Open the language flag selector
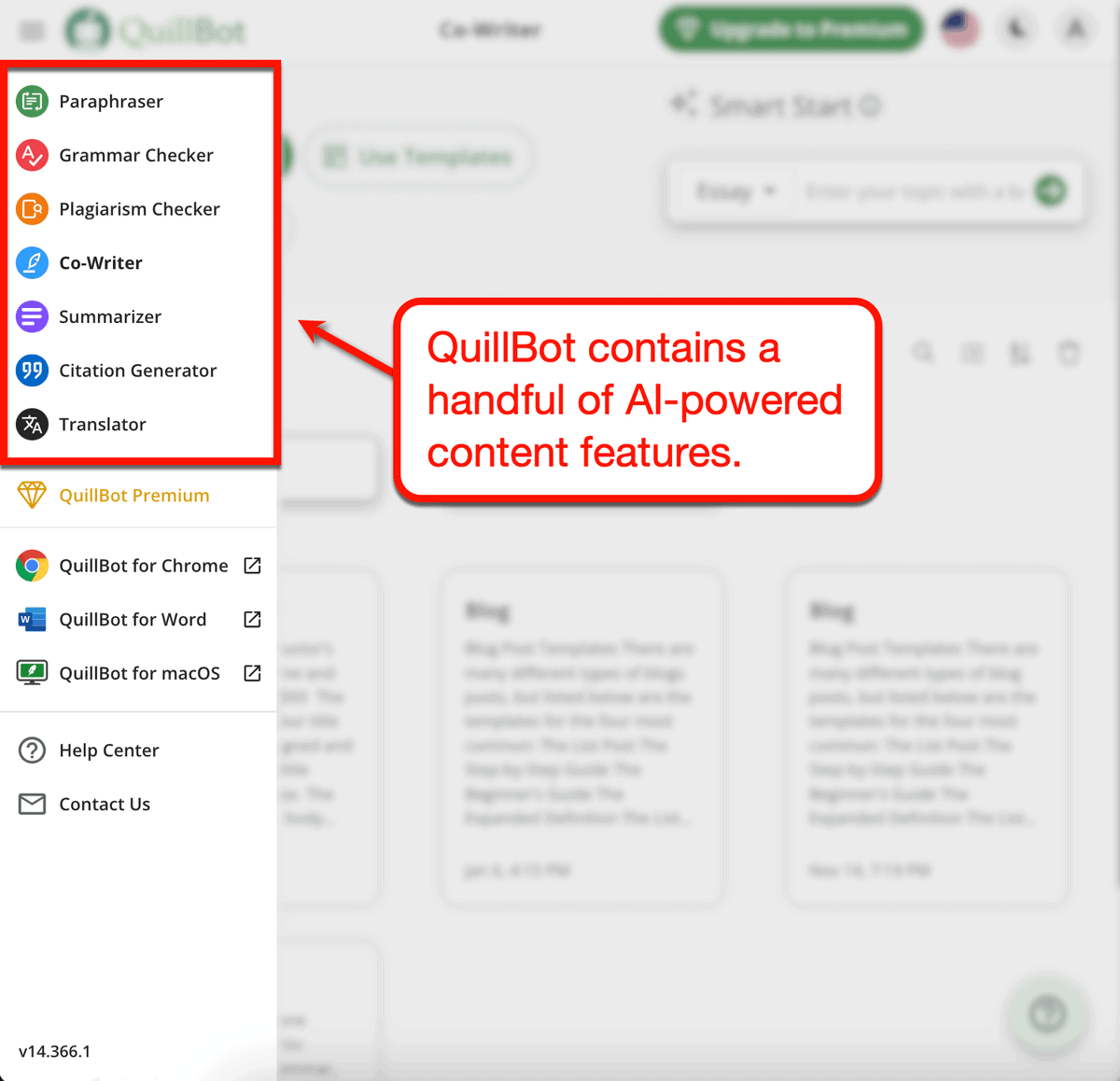The image size is (1120, 1081). (x=959, y=29)
